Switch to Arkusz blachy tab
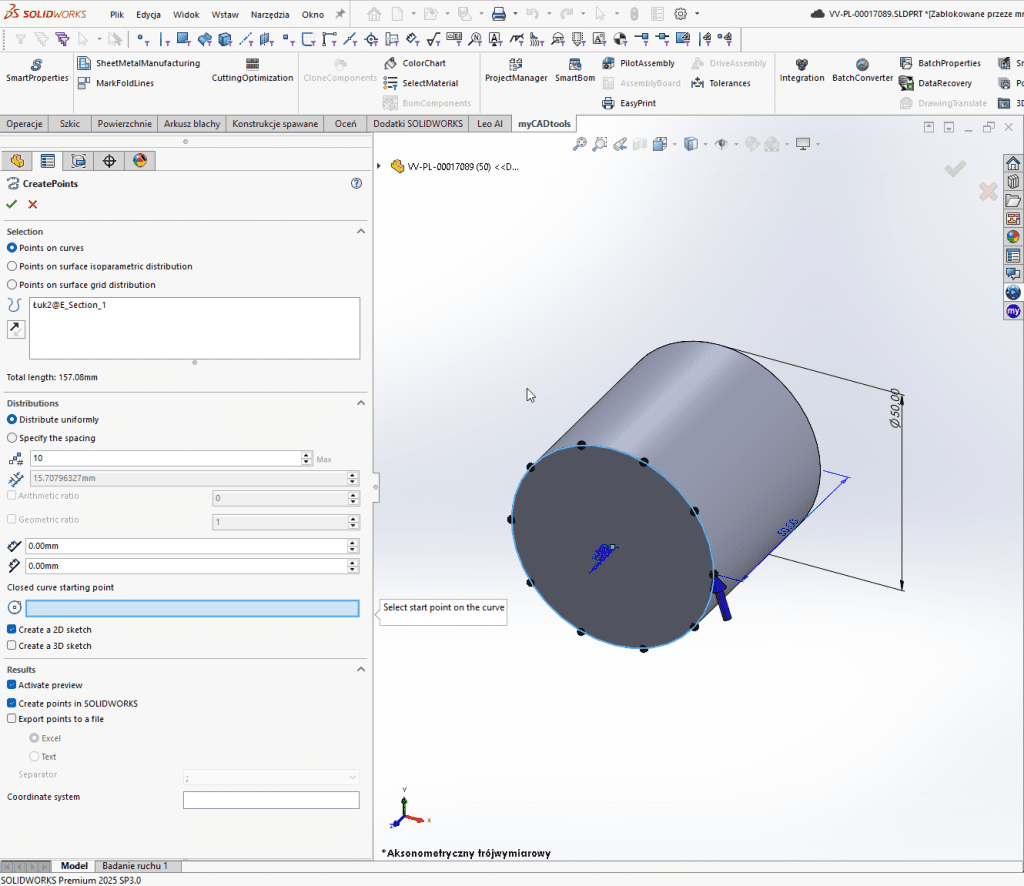Image resolution: width=1024 pixels, height=886 pixels. point(191,123)
